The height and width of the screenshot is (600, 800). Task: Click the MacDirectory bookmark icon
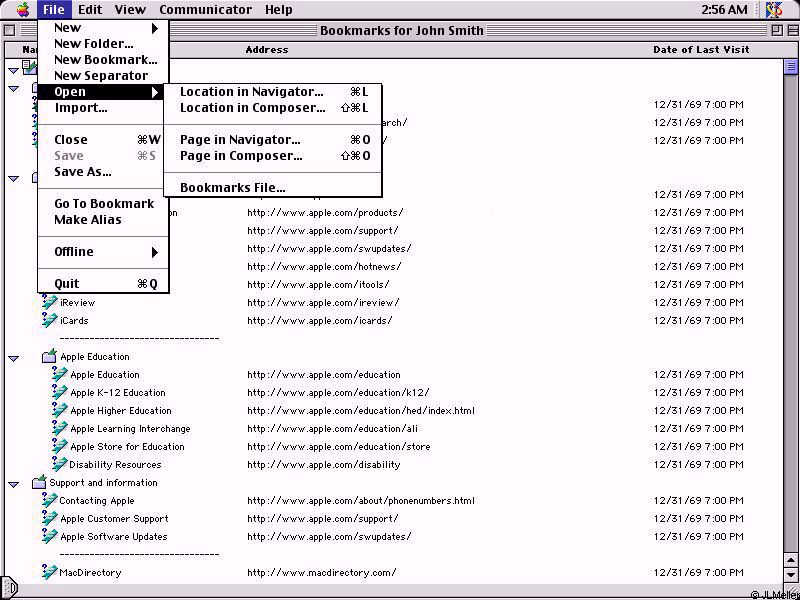(50, 573)
